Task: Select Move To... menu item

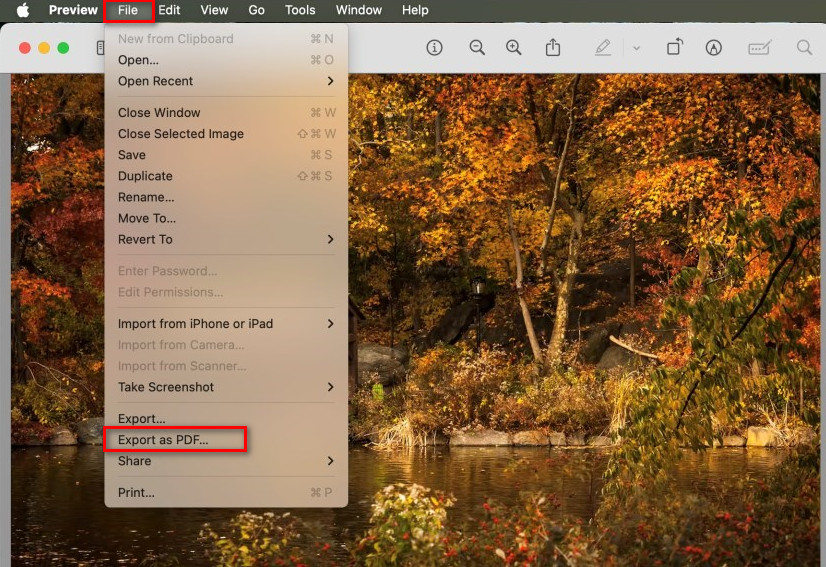Action: pos(227,218)
